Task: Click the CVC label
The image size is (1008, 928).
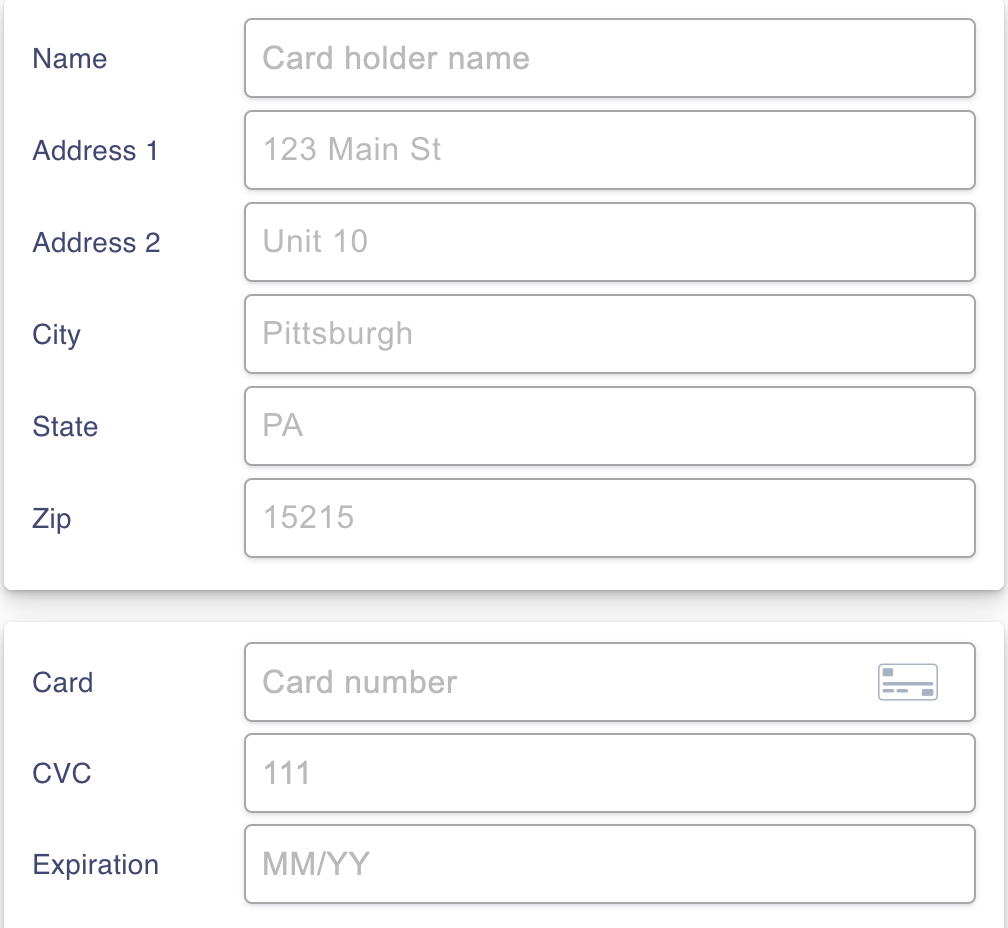Action: tap(63, 773)
